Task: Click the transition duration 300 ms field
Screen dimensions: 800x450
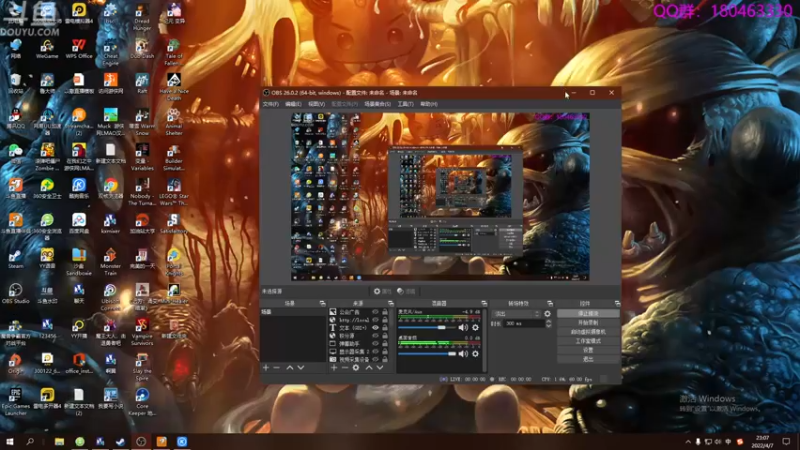Action: 524,323
